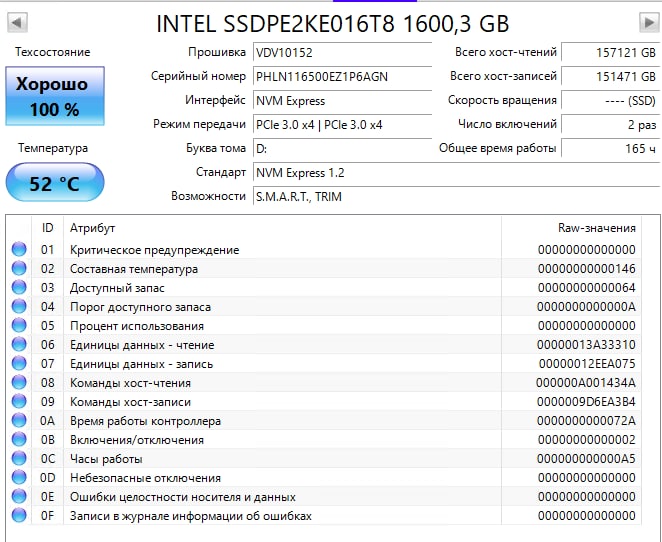Screen dimensions: 662x542
Task: Go to next disk with right arrow
Action: coord(649,22)
